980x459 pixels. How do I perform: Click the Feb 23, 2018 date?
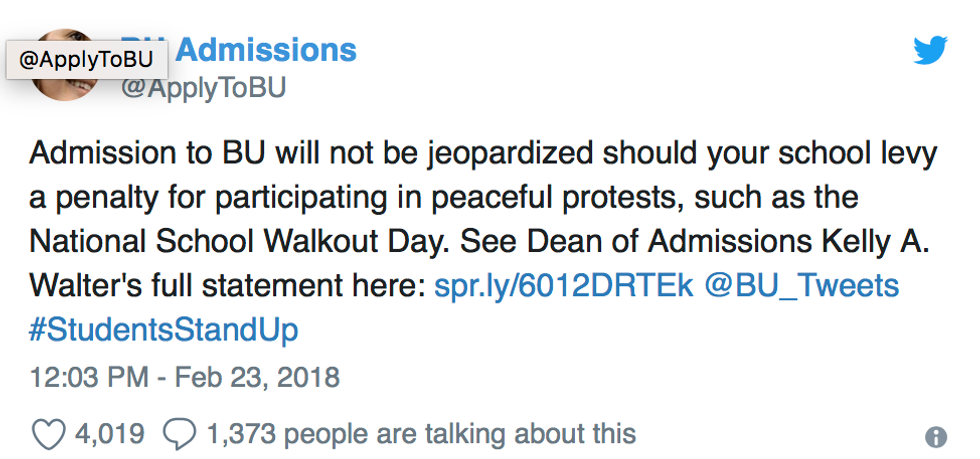coord(262,378)
